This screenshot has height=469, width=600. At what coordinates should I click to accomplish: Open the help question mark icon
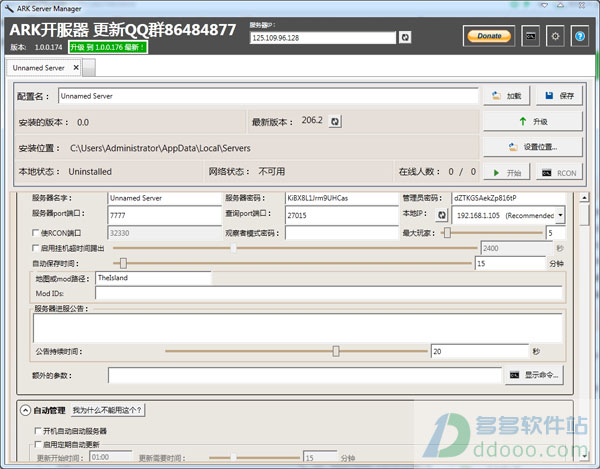point(580,36)
